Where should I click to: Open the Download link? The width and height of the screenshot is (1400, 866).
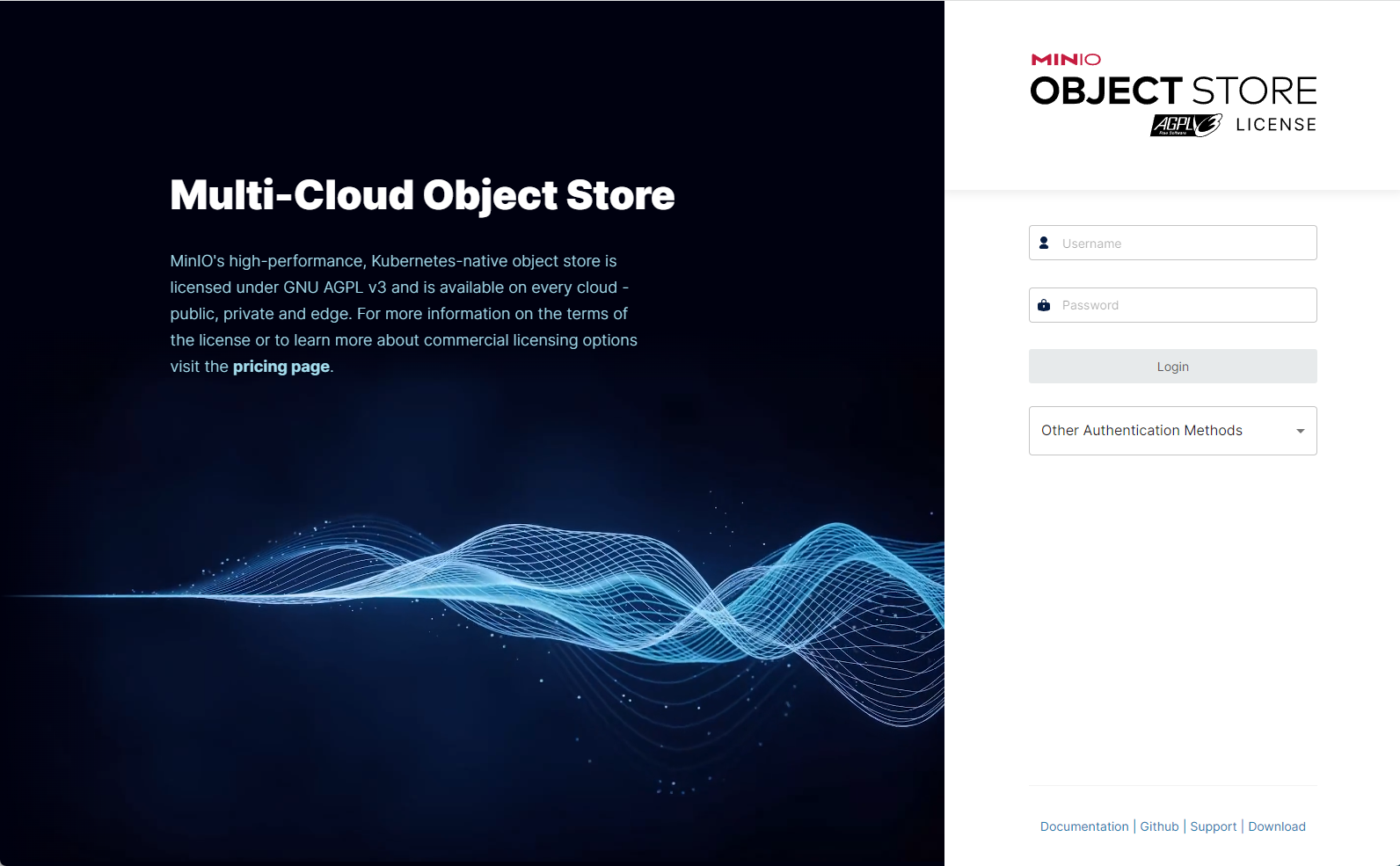1277,826
